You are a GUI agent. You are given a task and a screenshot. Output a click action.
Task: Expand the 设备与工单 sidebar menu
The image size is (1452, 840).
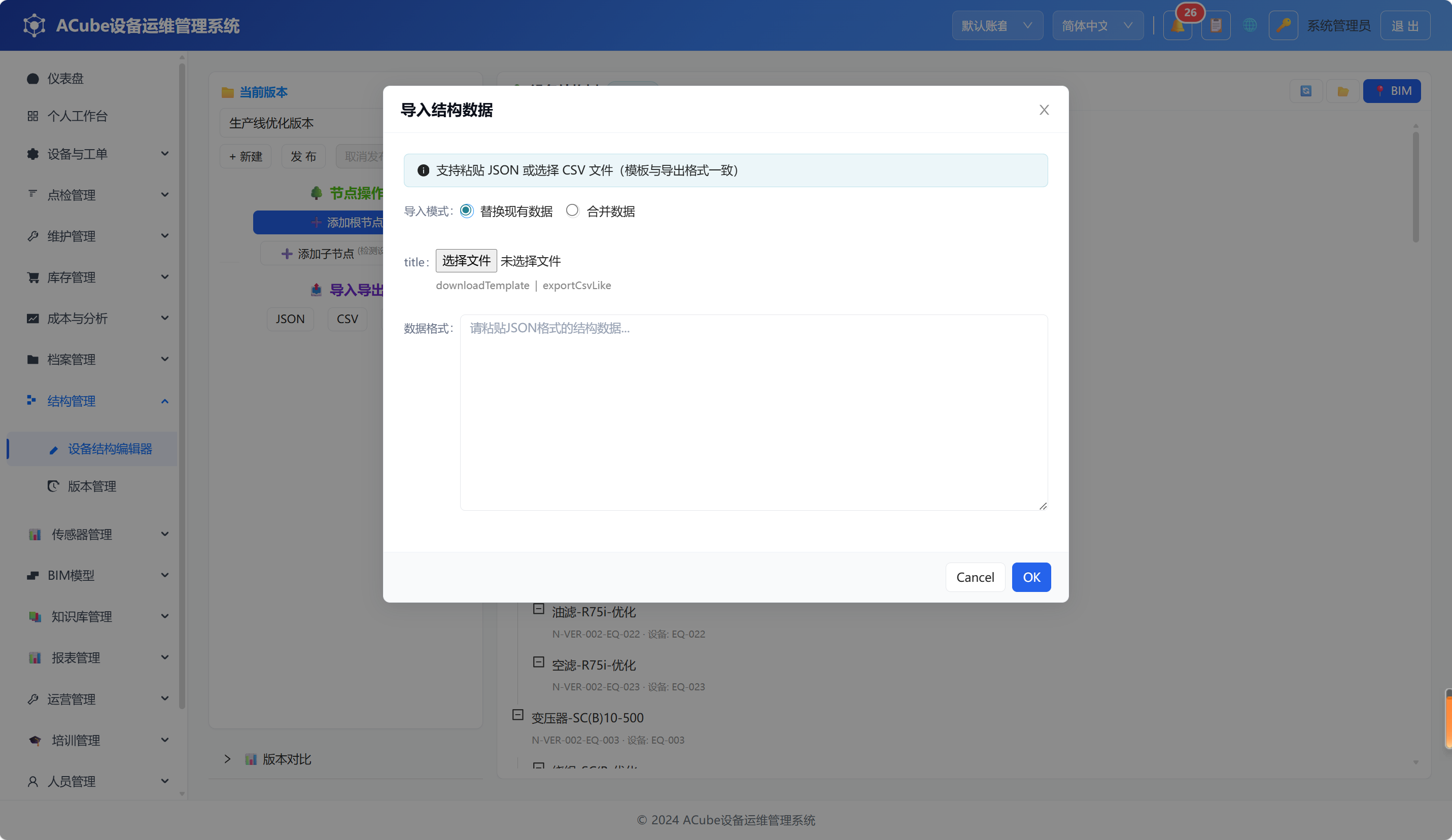93,154
